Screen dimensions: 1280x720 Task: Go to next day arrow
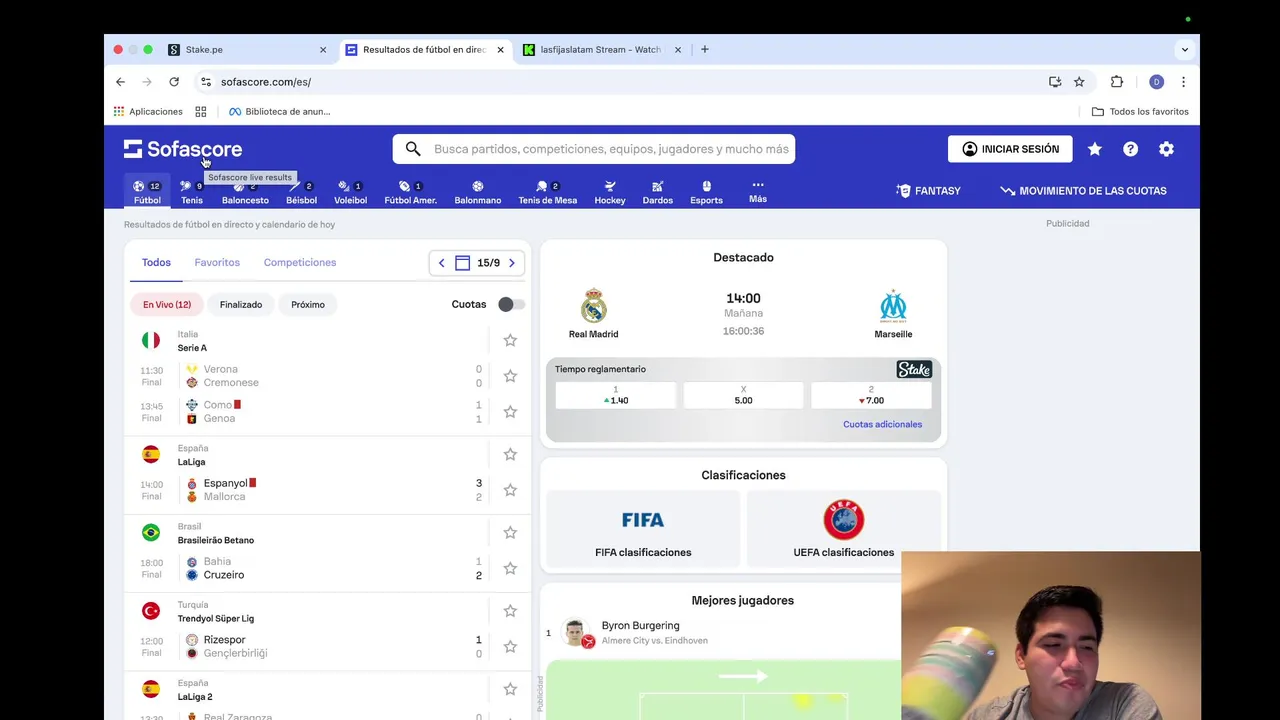(x=512, y=263)
